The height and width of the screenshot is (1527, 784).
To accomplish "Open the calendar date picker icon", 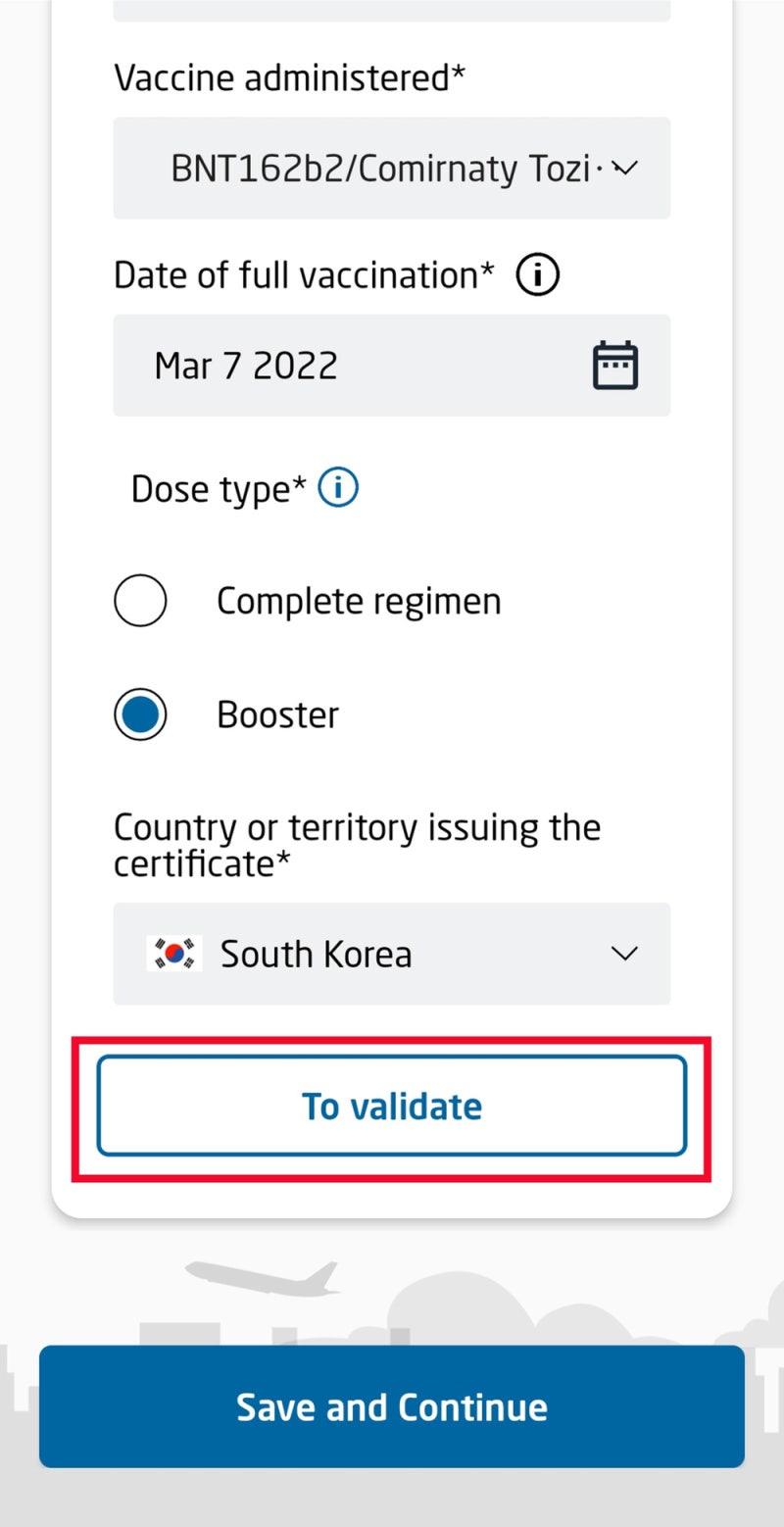I will tap(615, 366).
